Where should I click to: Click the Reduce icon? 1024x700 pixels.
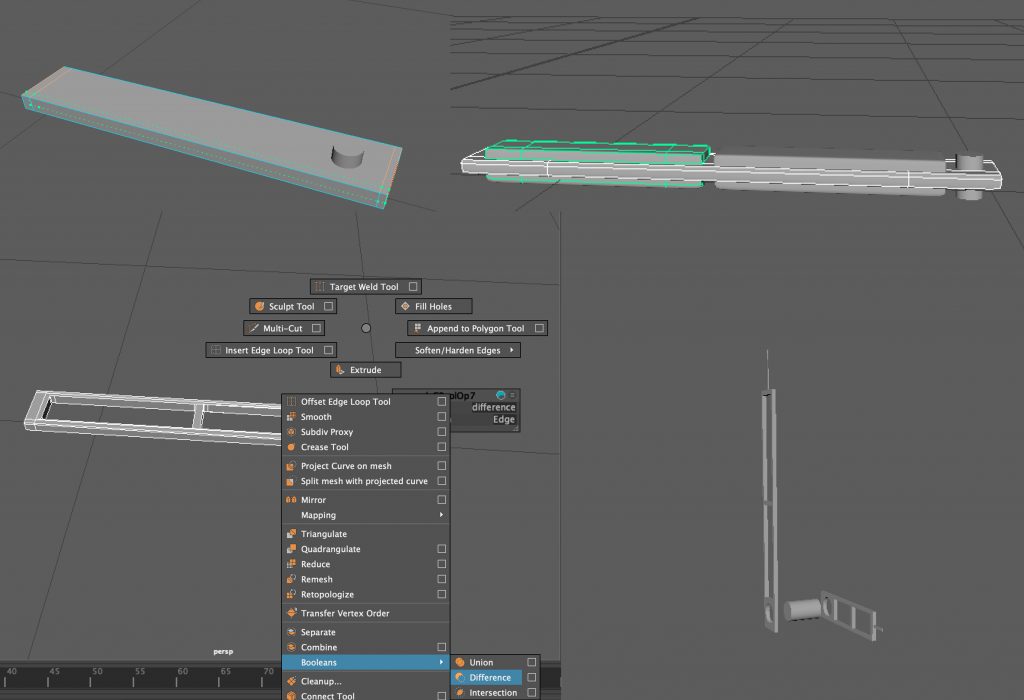click(x=291, y=564)
